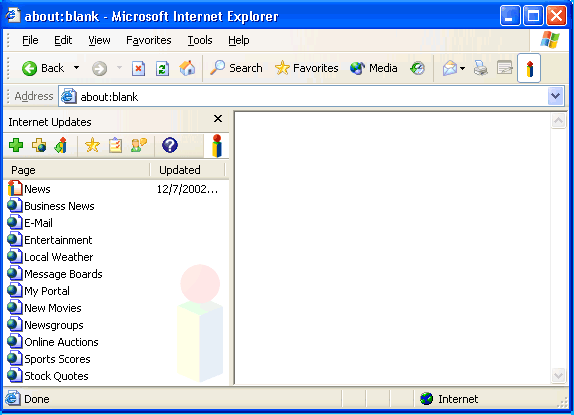The image size is (574, 415).
Task: Expand the address bar dropdown
Action: pos(555,96)
